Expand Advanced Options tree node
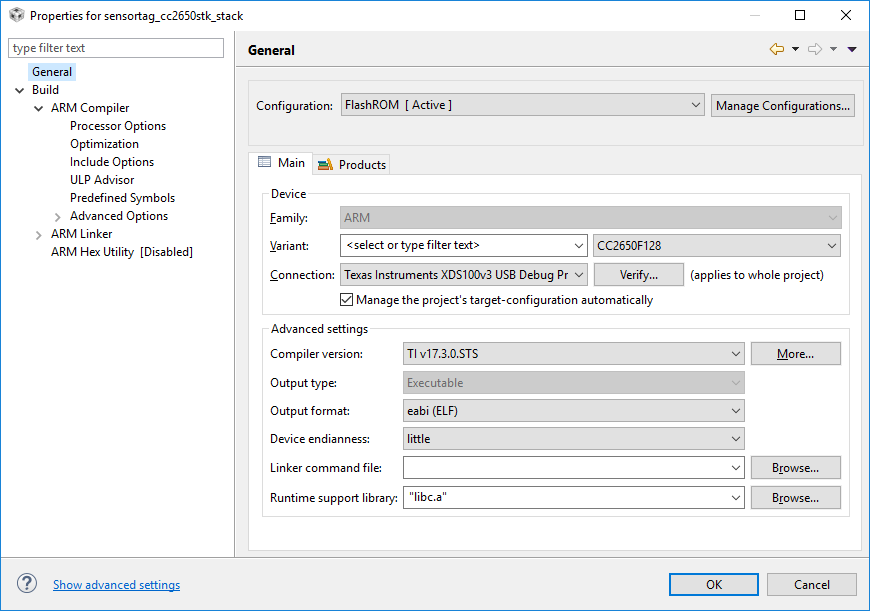870x611 pixels. (x=58, y=216)
